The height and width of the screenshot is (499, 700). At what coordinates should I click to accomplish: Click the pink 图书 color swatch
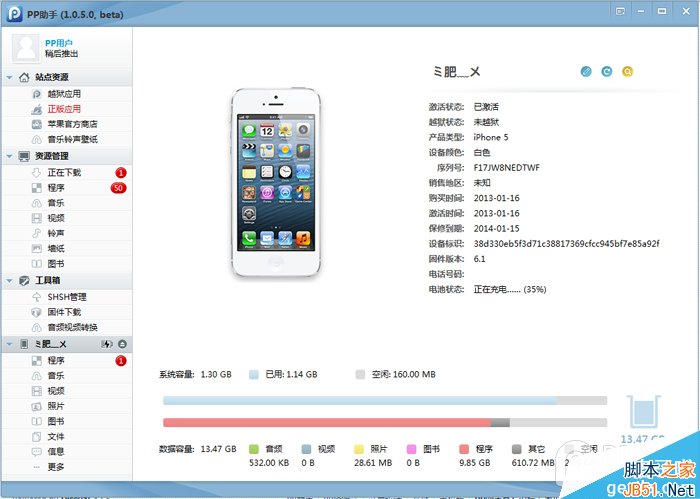(x=412, y=449)
